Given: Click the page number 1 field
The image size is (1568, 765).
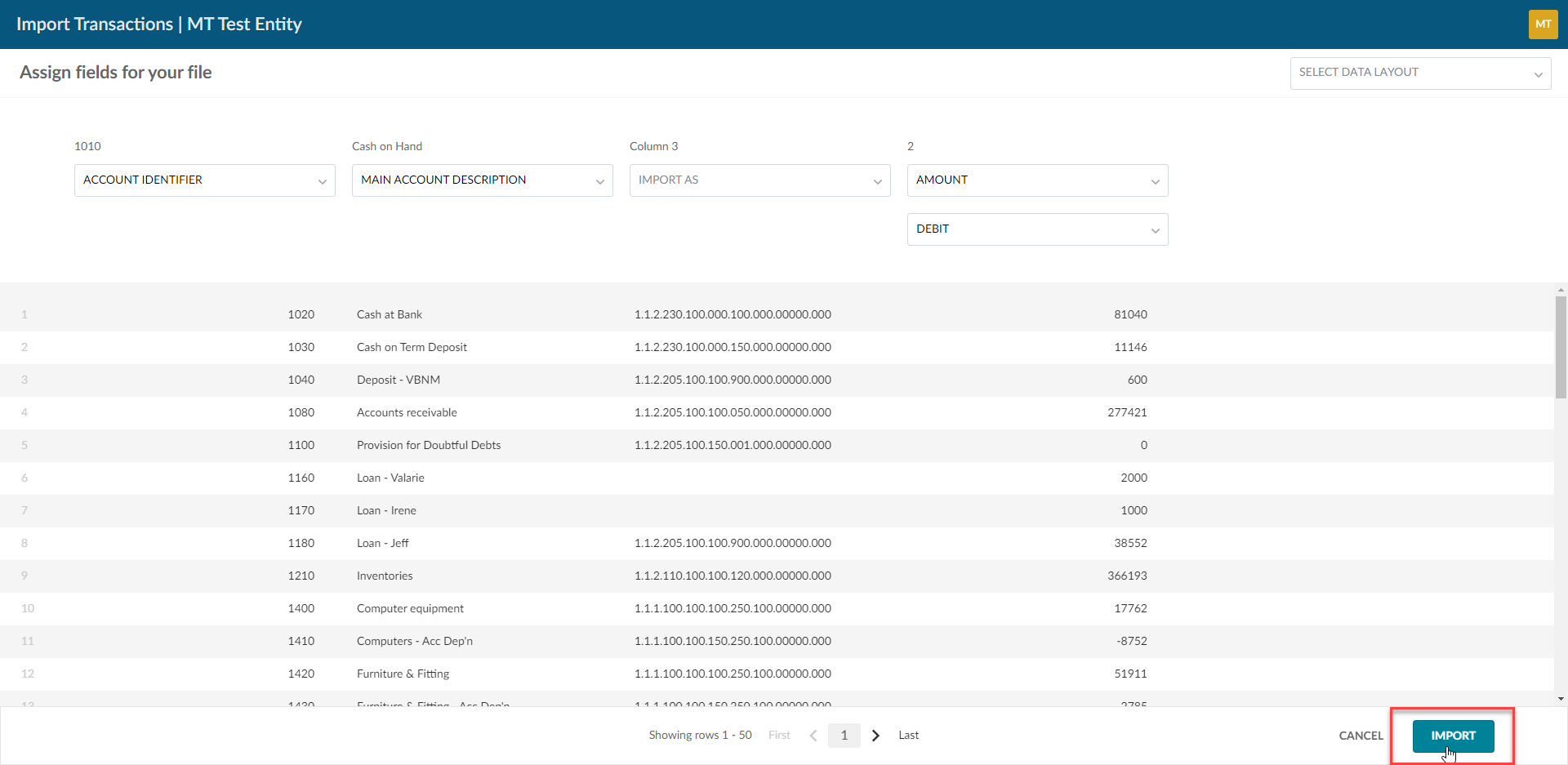Looking at the screenshot, I should pyautogui.click(x=844, y=736).
